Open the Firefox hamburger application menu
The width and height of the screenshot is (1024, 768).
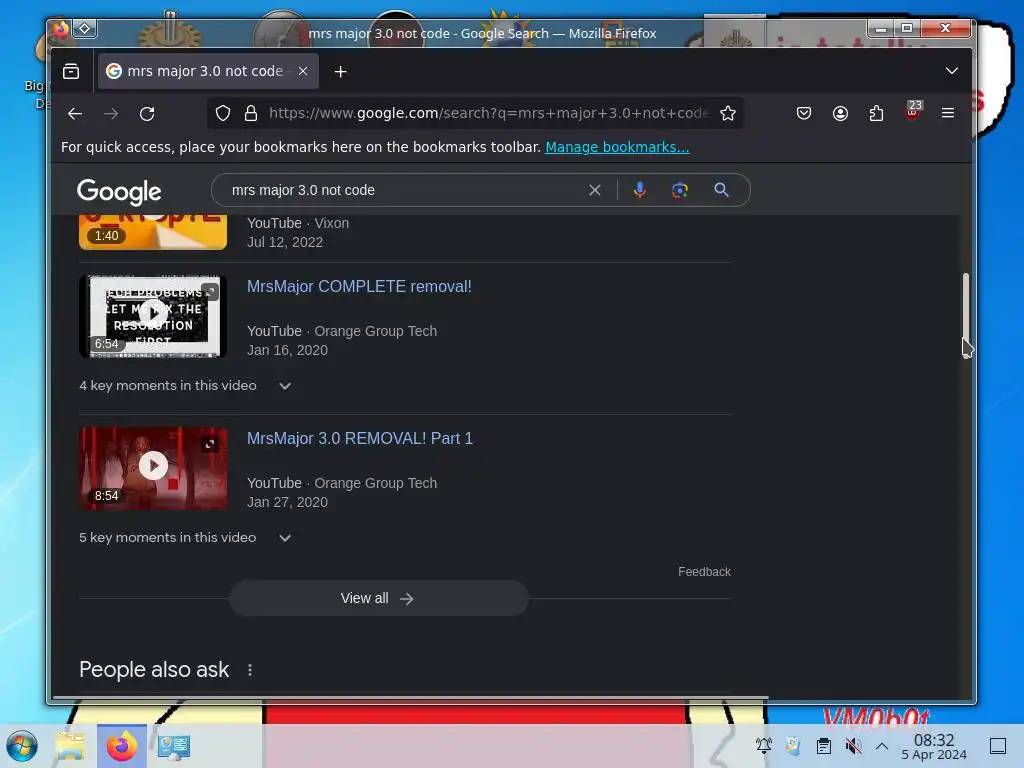click(948, 113)
